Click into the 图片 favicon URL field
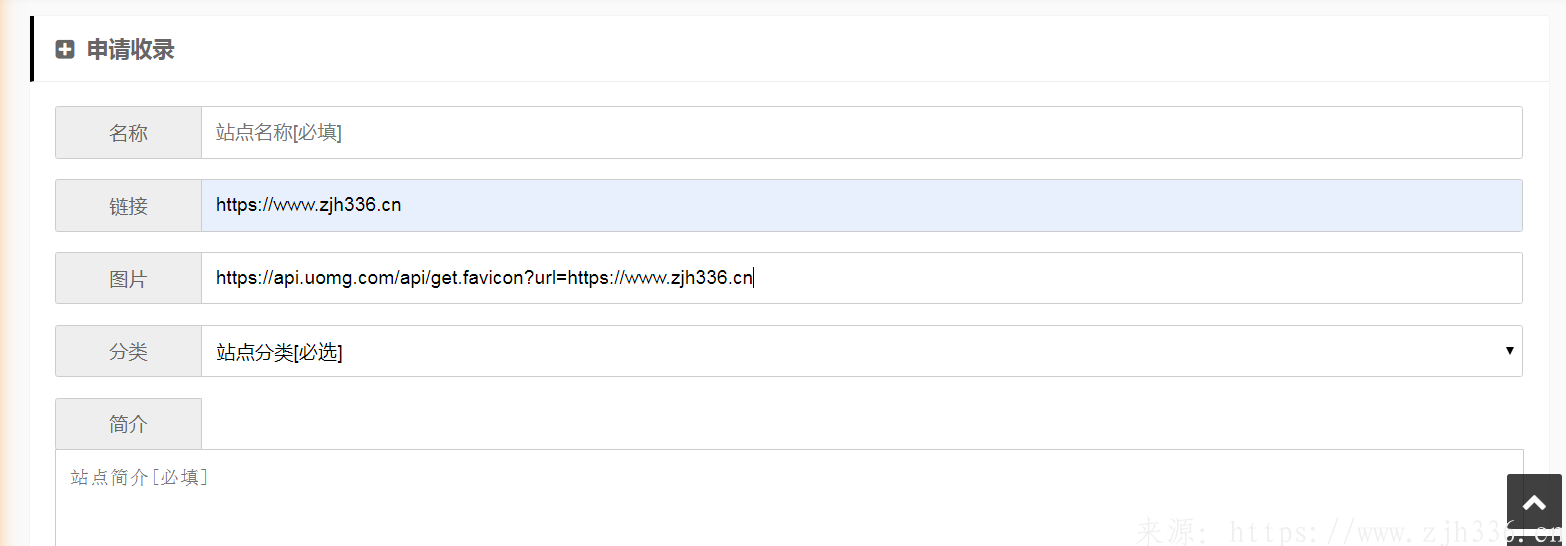Screen dimensions: 1566x546 click(861, 278)
